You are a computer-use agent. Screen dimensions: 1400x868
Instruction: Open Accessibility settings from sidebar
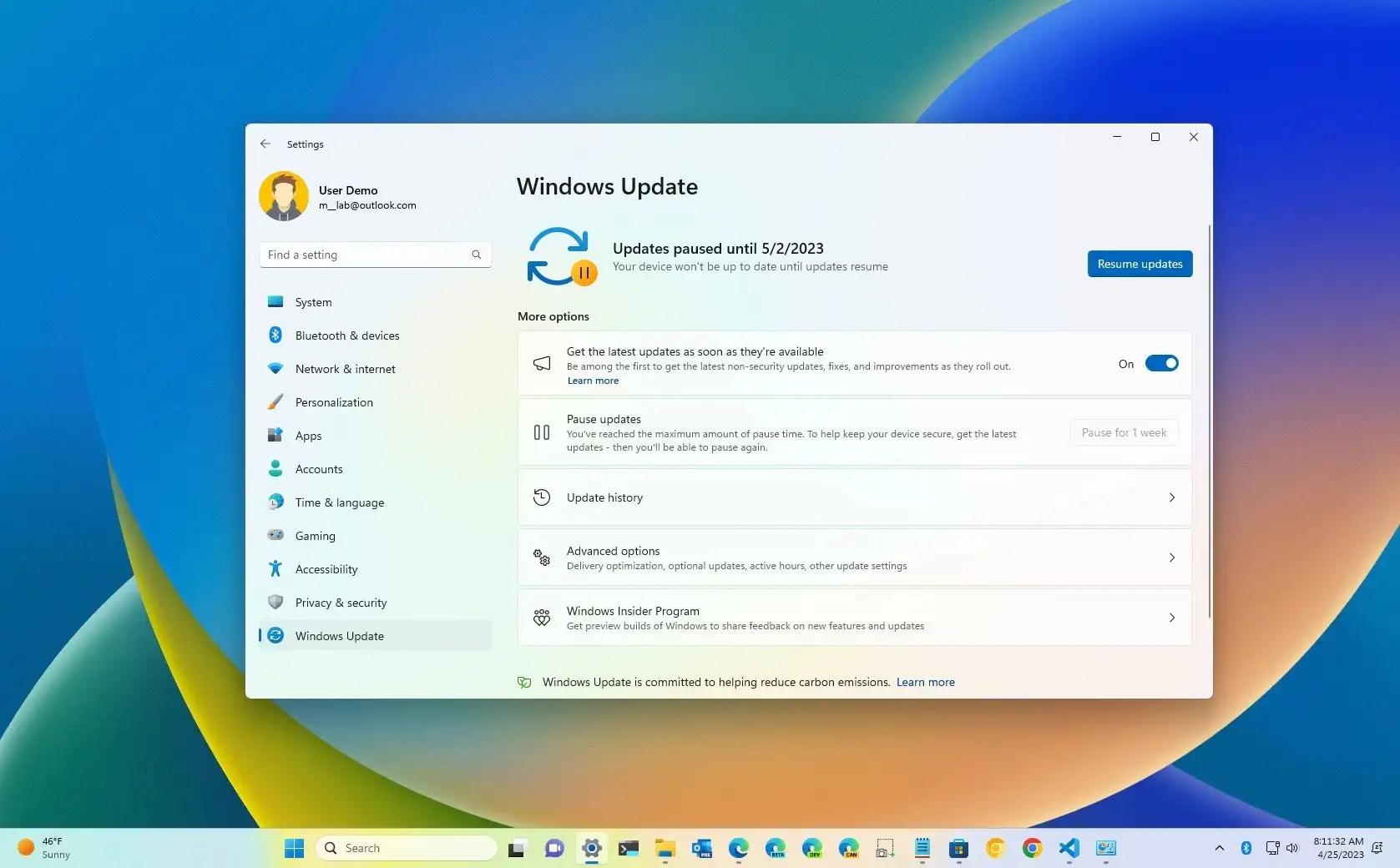click(x=326, y=568)
